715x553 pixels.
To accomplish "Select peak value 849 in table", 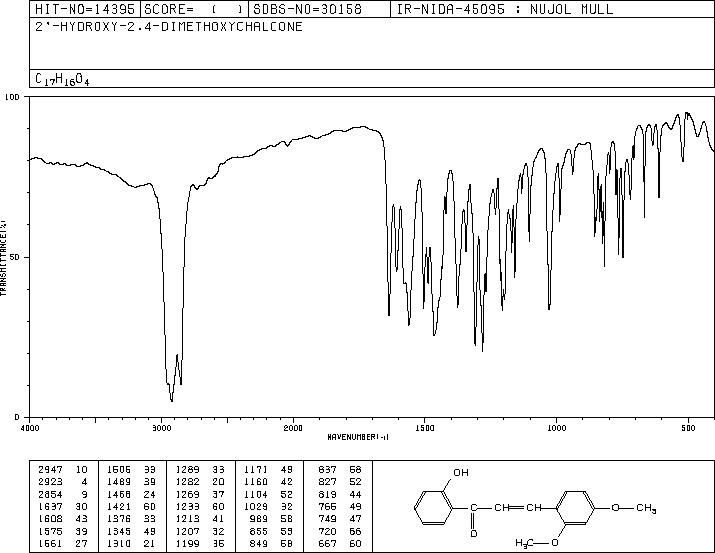I will [x=259, y=543].
